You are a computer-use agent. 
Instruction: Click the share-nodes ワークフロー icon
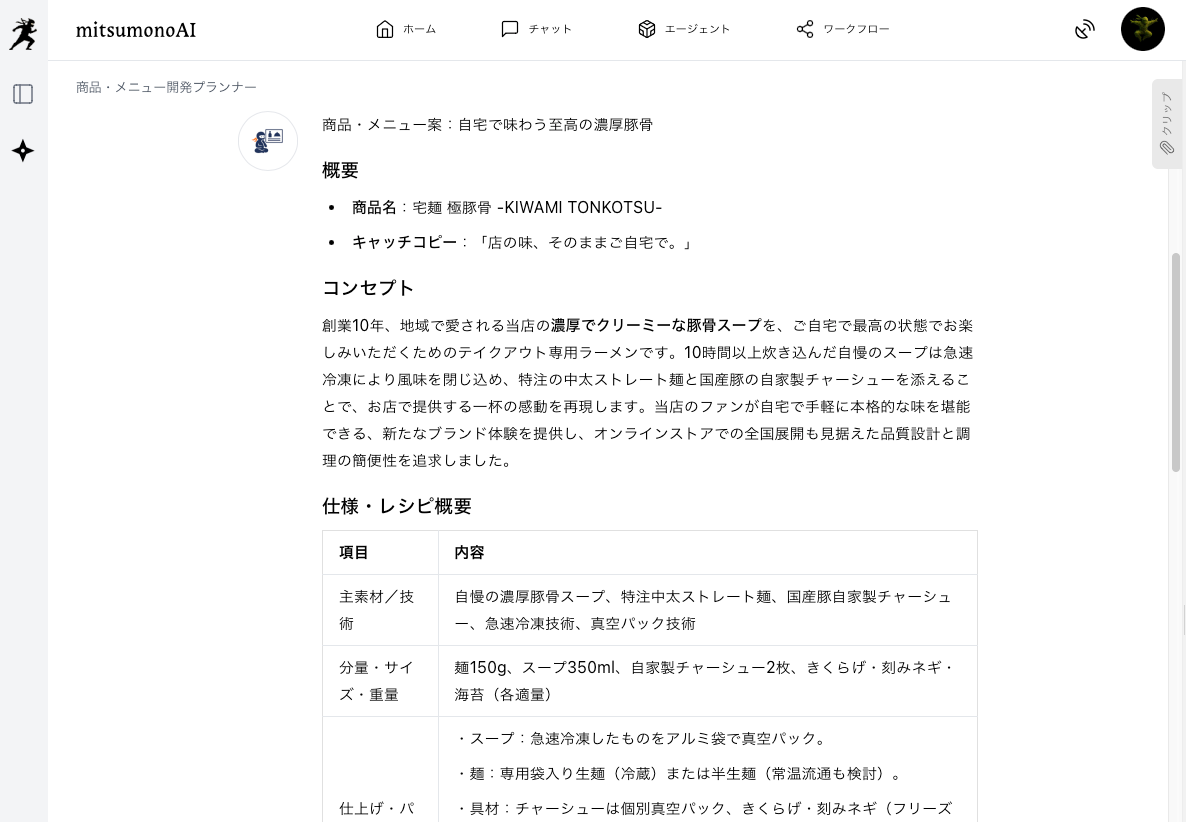805,29
